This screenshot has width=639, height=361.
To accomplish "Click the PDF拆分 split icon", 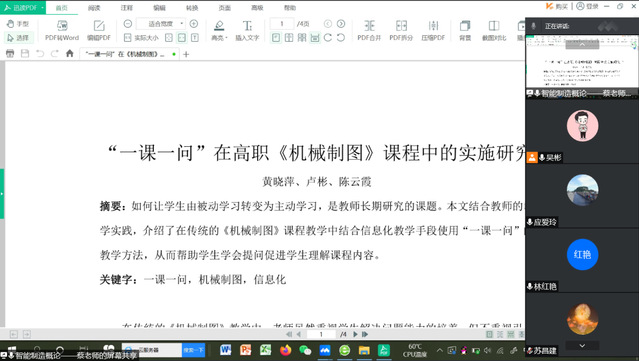I will click(x=401, y=31).
